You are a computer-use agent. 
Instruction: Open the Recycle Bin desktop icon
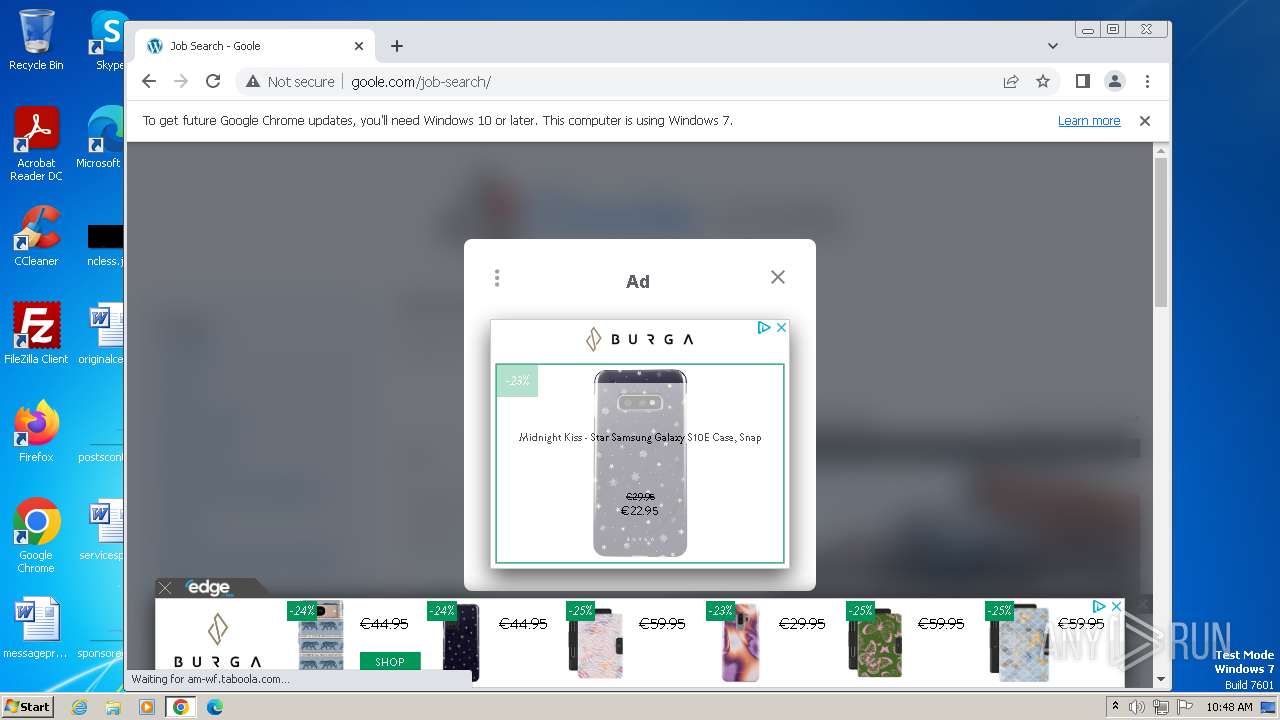(36, 40)
